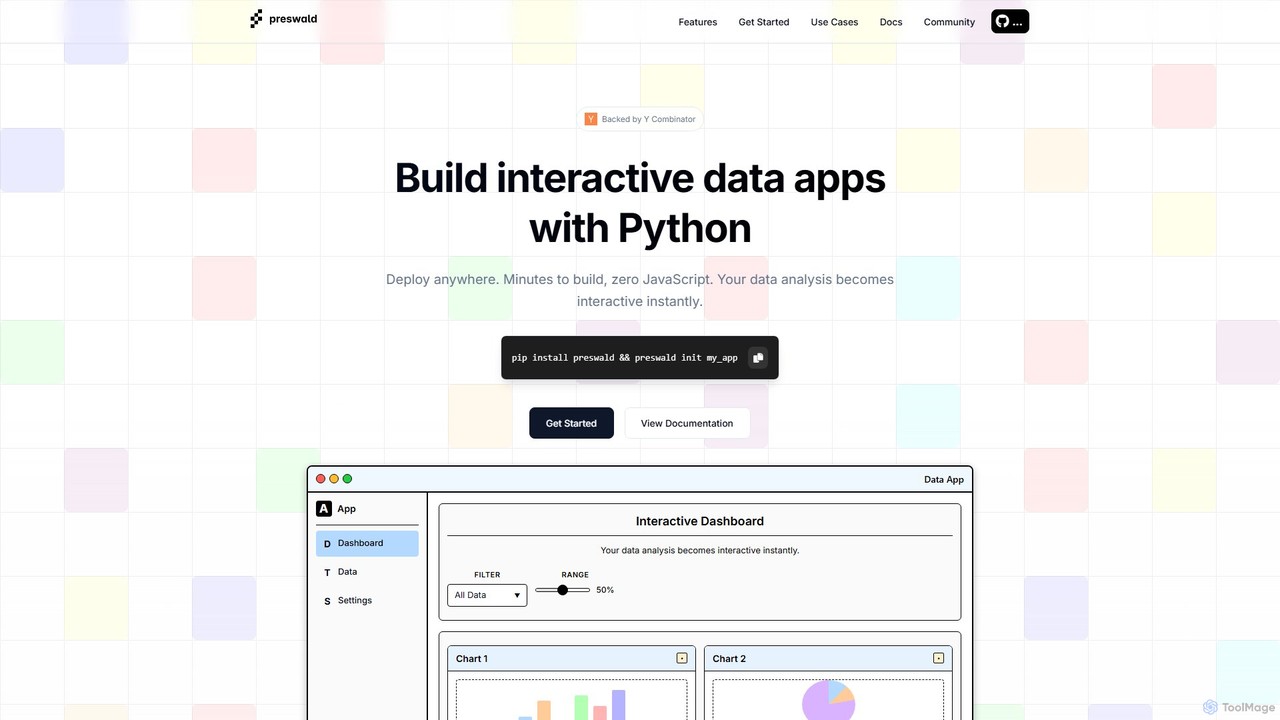The image size is (1280, 720).
Task: Open the GitHub icon button
Action: click(x=1010, y=21)
